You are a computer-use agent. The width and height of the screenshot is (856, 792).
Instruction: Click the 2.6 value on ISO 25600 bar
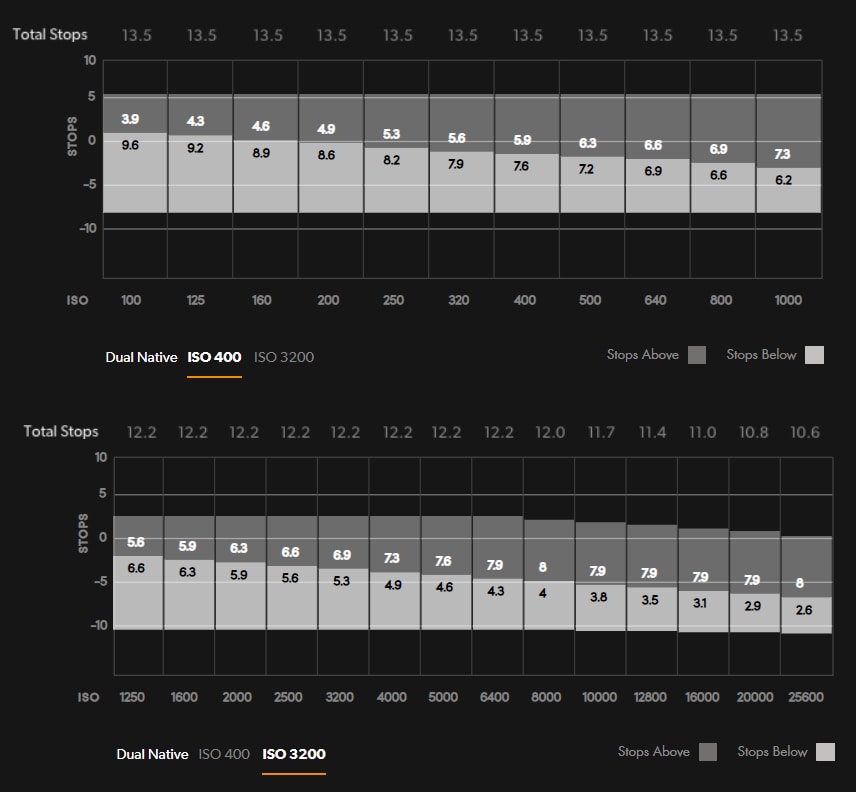pos(805,610)
